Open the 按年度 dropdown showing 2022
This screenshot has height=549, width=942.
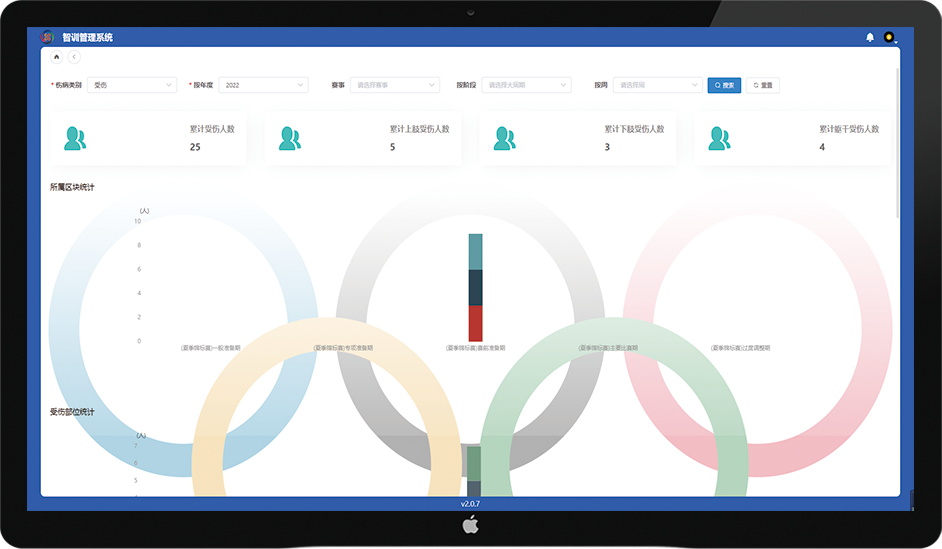[x=264, y=85]
